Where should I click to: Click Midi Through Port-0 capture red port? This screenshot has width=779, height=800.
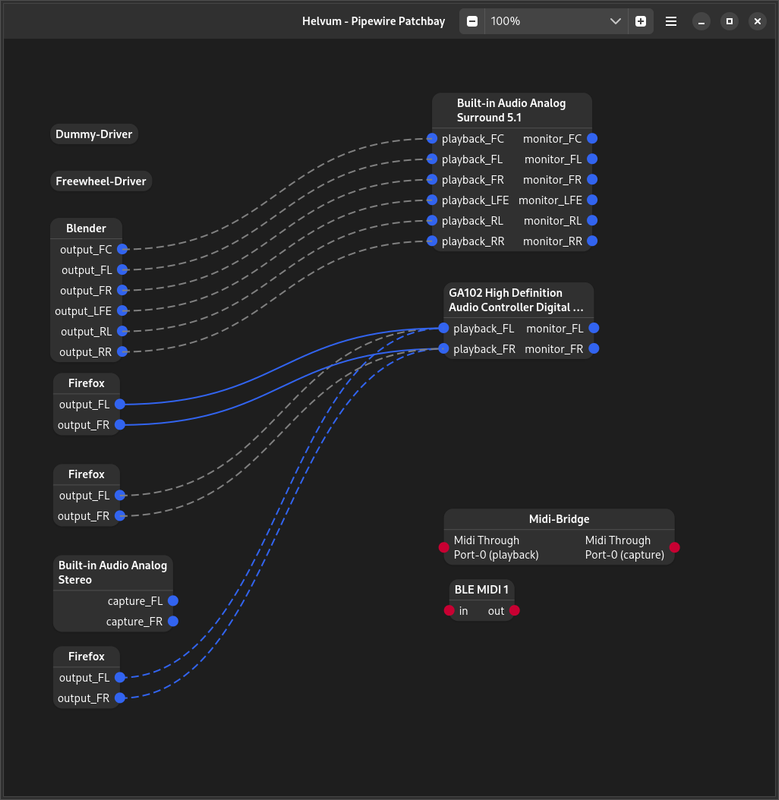click(x=675, y=547)
